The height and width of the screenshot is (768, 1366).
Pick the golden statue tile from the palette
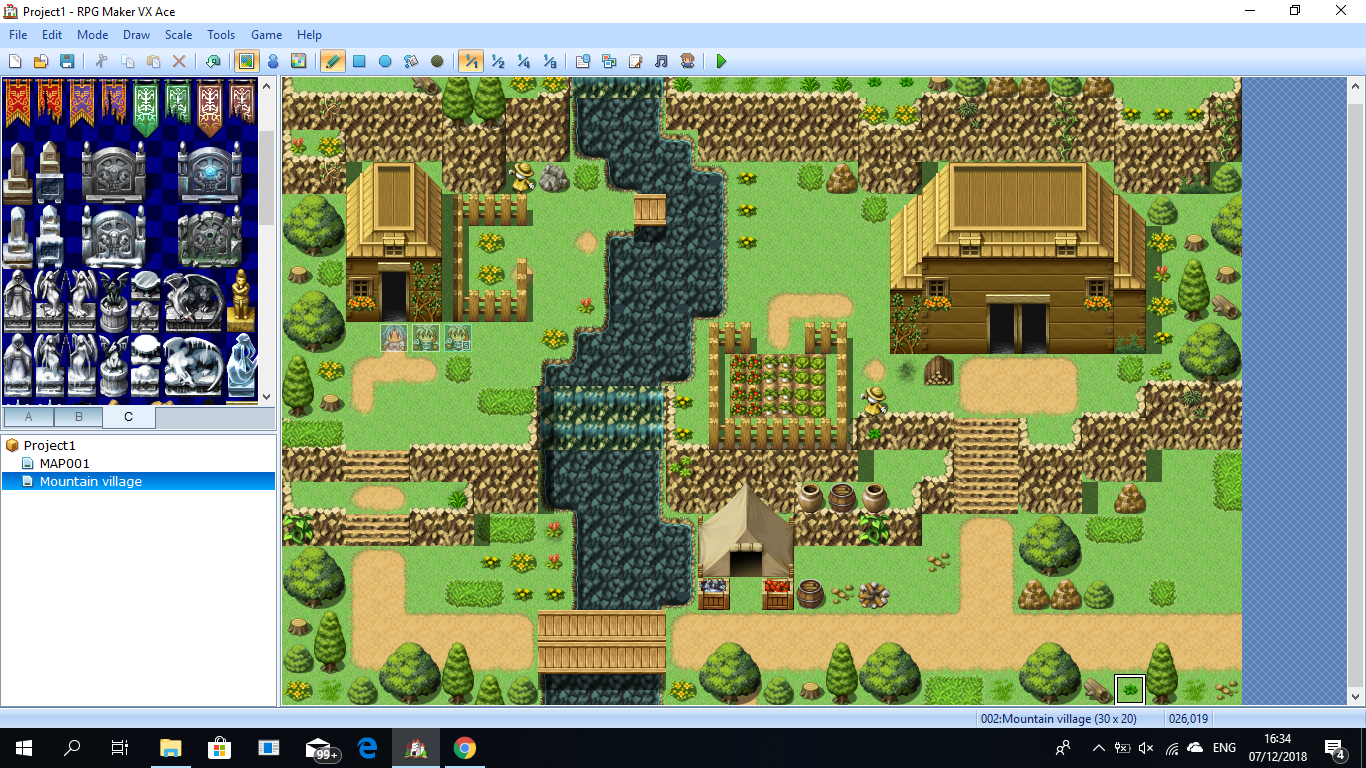point(241,299)
